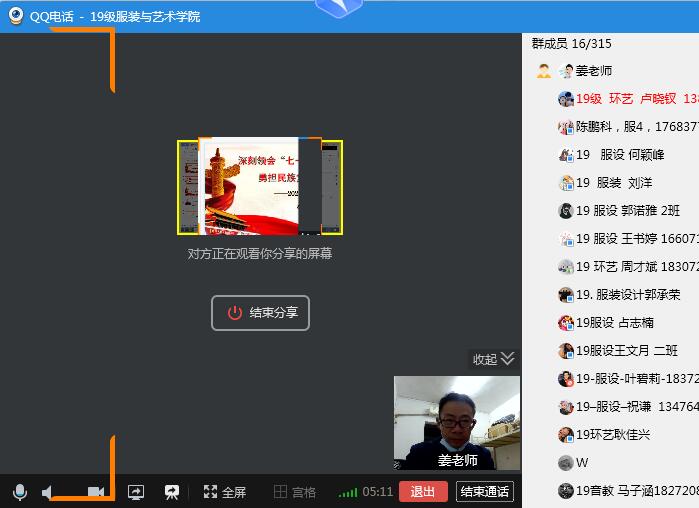Stop sharing with 结束分享 button
The width and height of the screenshot is (699, 508).
[261, 313]
